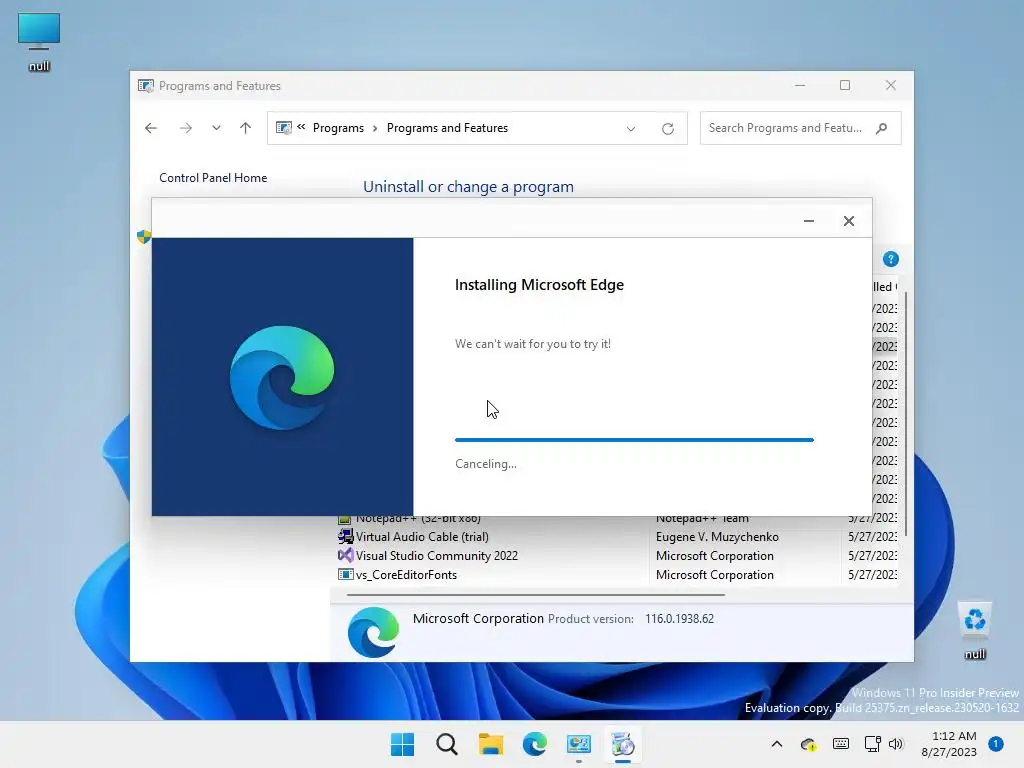This screenshot has height=768, width=1024.
Task: Click the Visual Studio program icon
Action: (345, 556)
